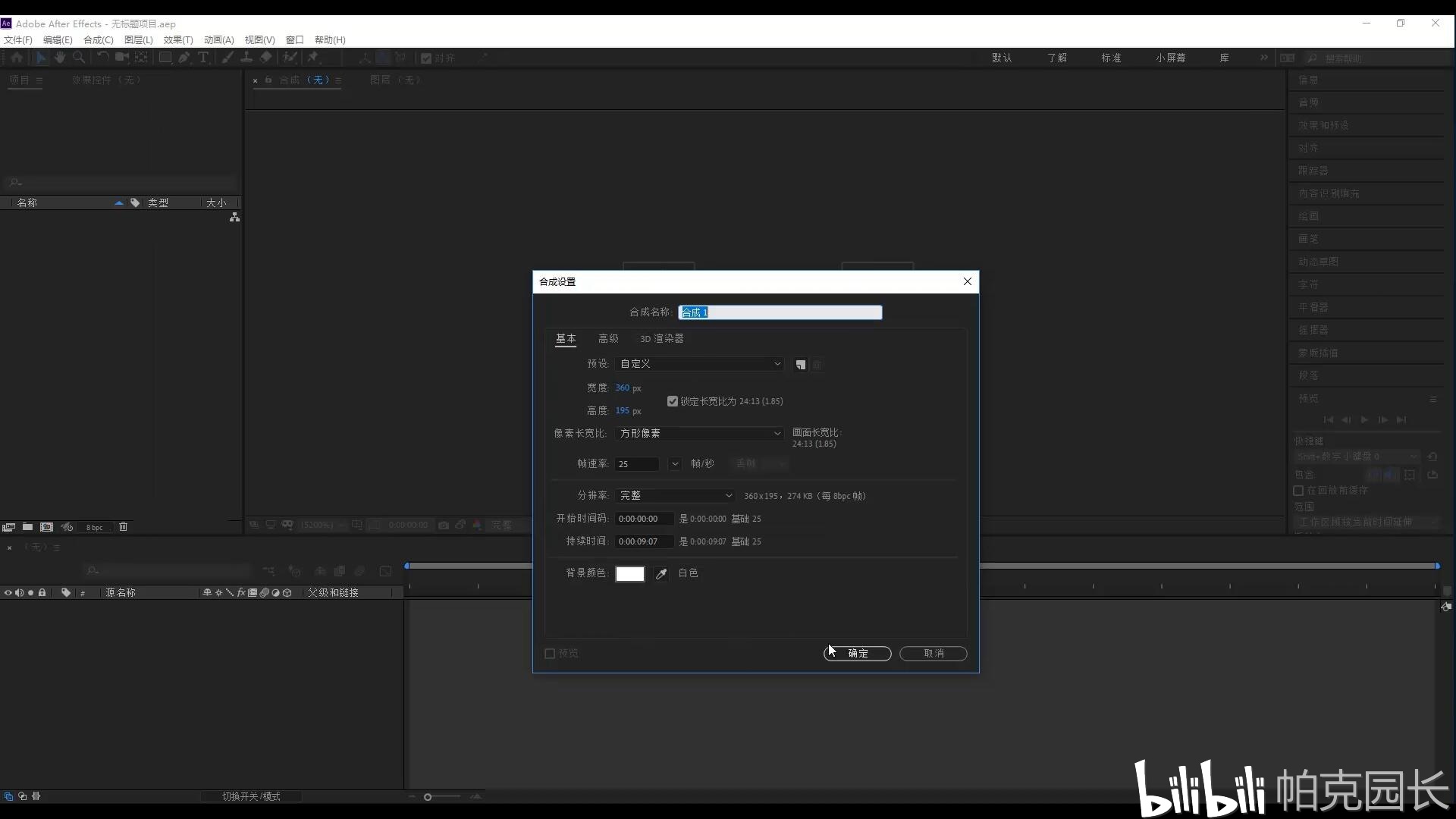Click the composition name input field showing 合成 1

[780, 312]
